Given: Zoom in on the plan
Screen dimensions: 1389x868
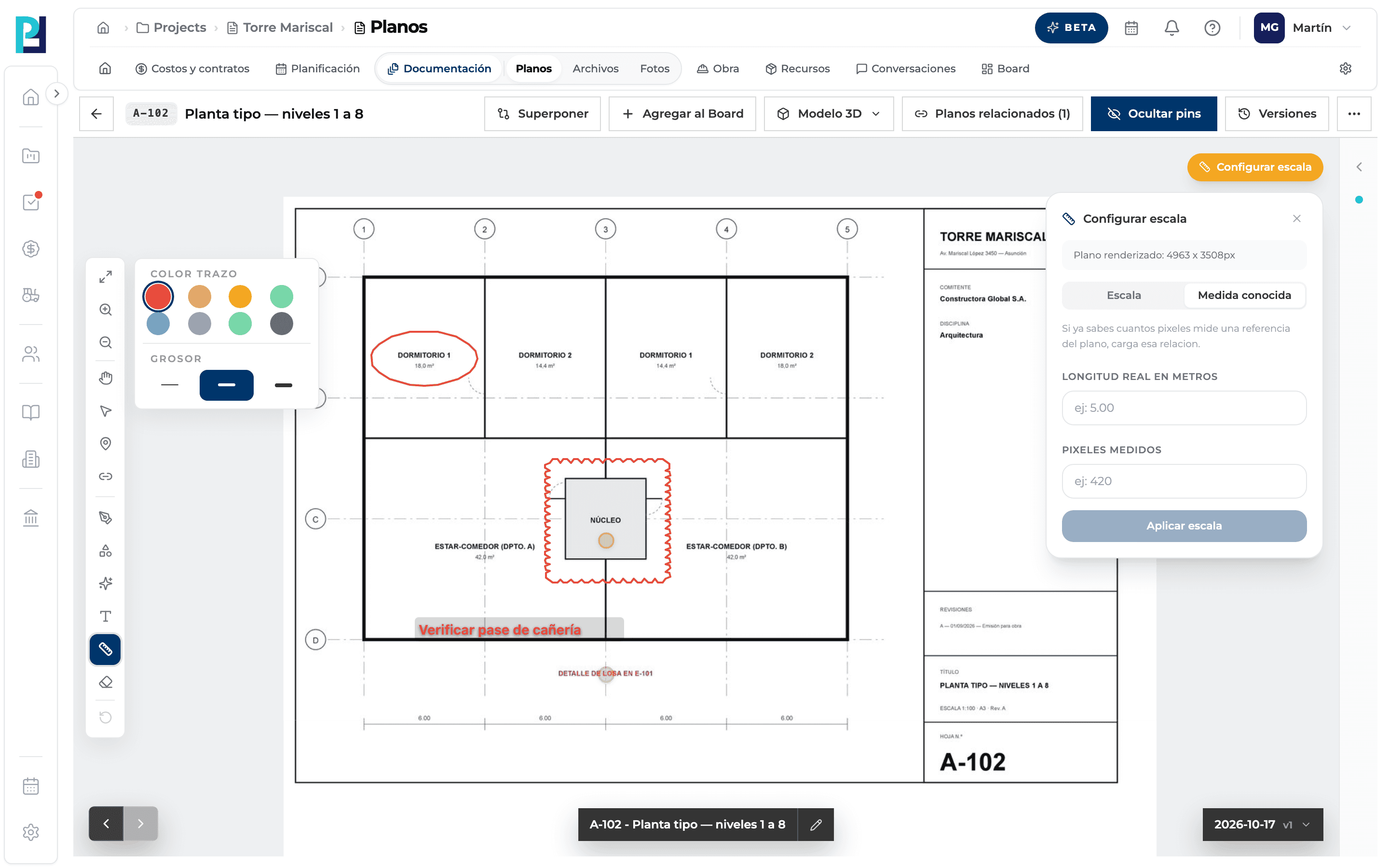Looking at the screenshot, I should [105, 310].
